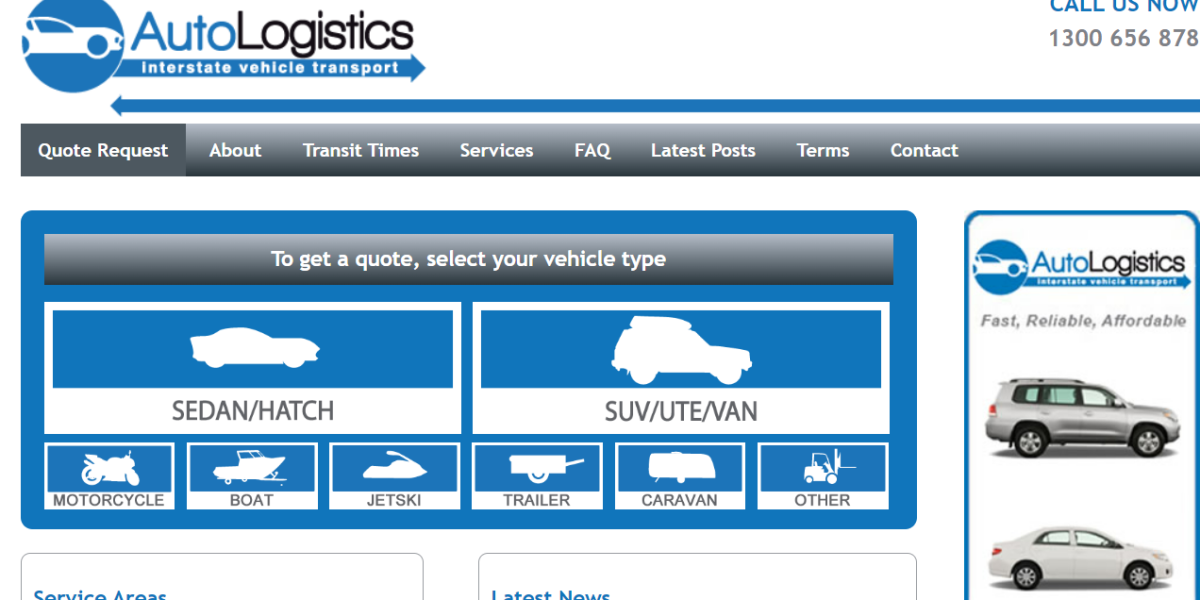Image resolution: width=1200 pixels, height=600 pixels.
Task: View Latest Posts
Action: pos(703,150)
